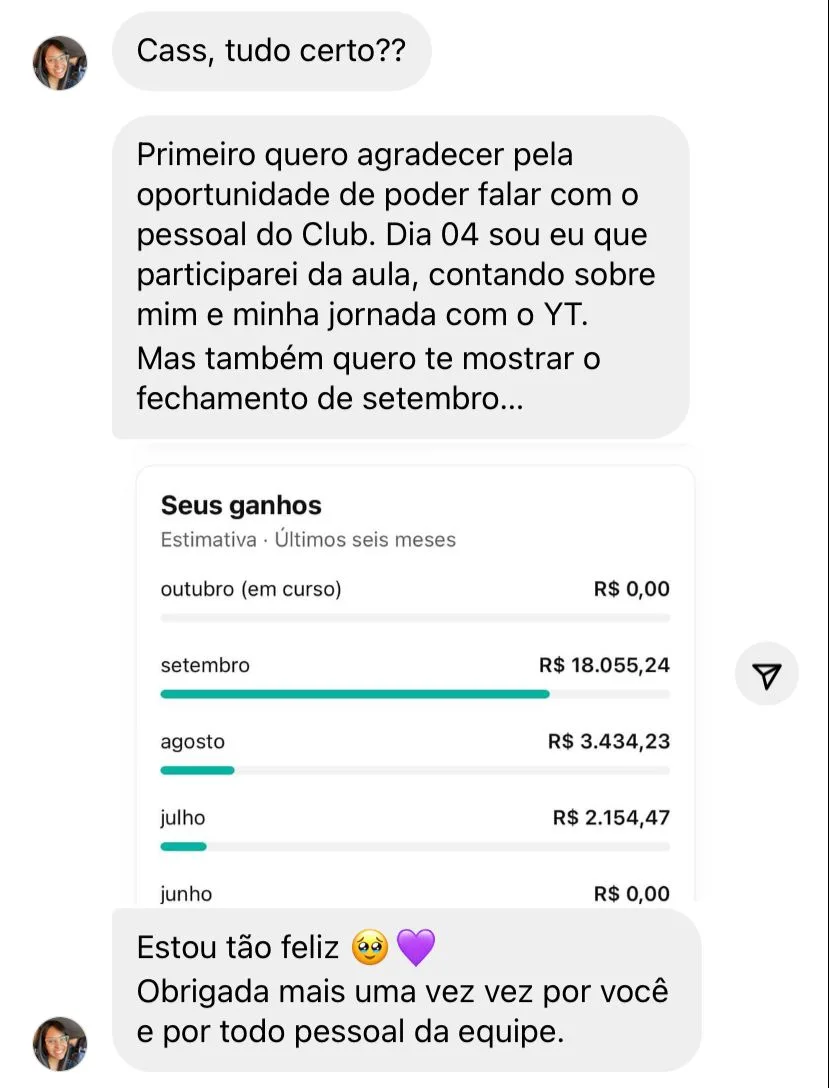The image size is (829, 1088).
Task: Tap the setembro earnings progress bar
Action: coord(355,694)
